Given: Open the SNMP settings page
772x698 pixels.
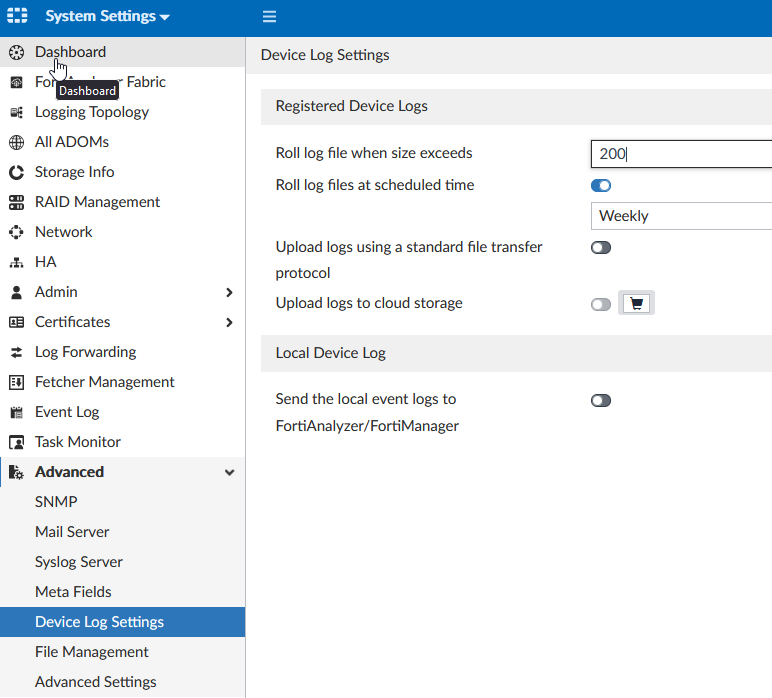Looking at the screenshot, I should (x=56, y=502).
